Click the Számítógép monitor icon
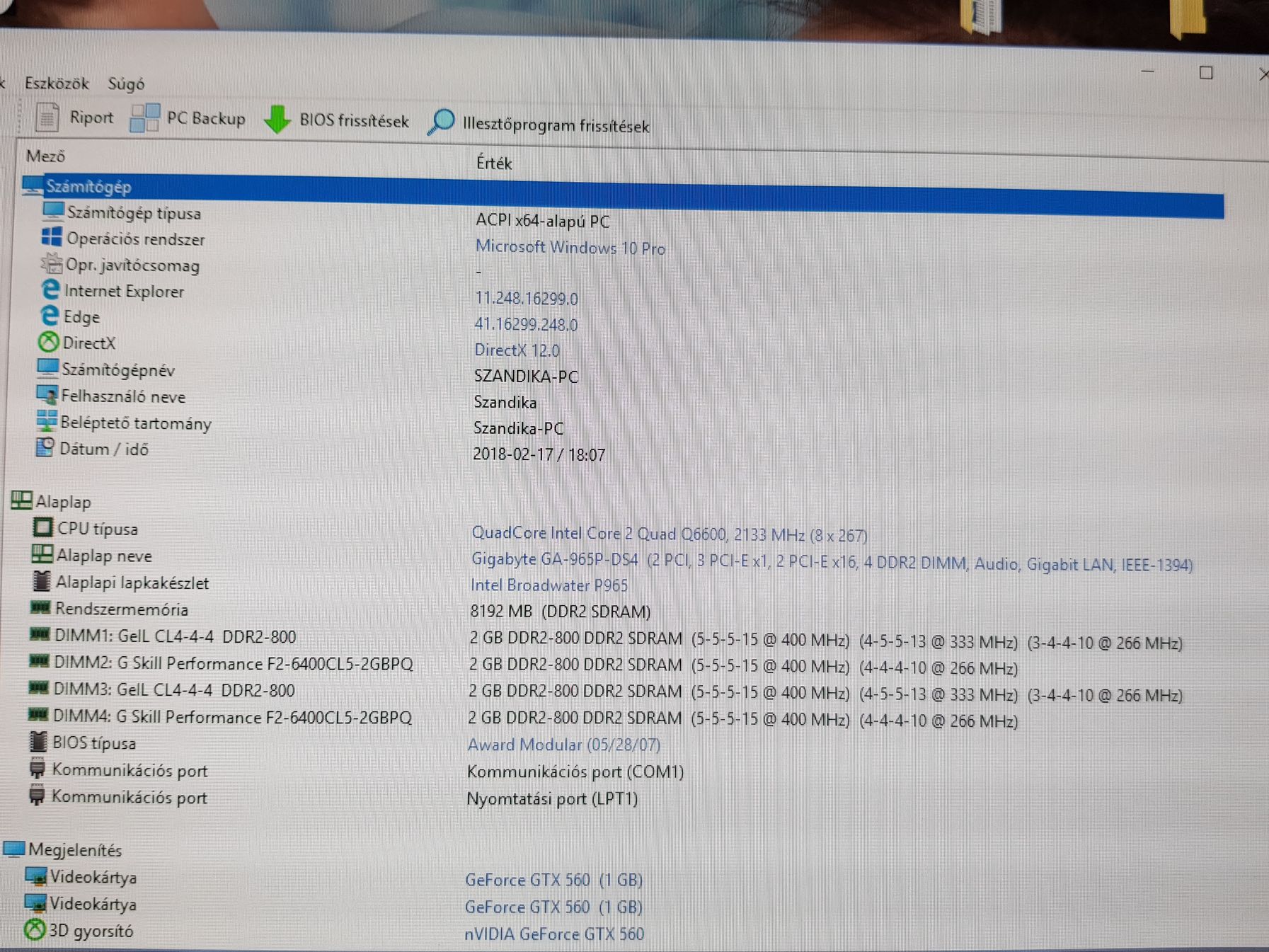Image resolution: width=1269 pixels, height=952 pixels. click(x=33, y=185)
